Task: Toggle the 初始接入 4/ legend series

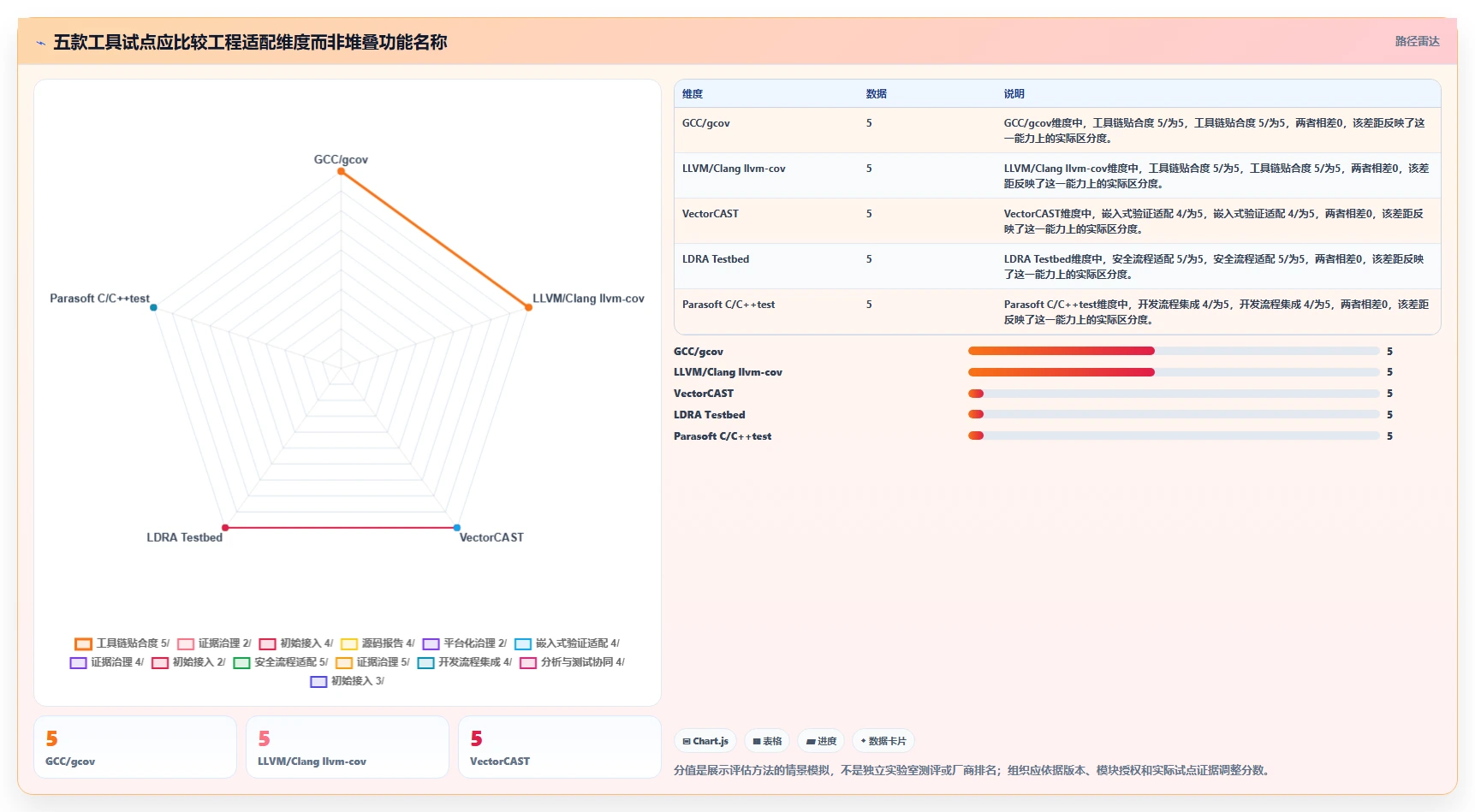Action: (x=296, y=643)
